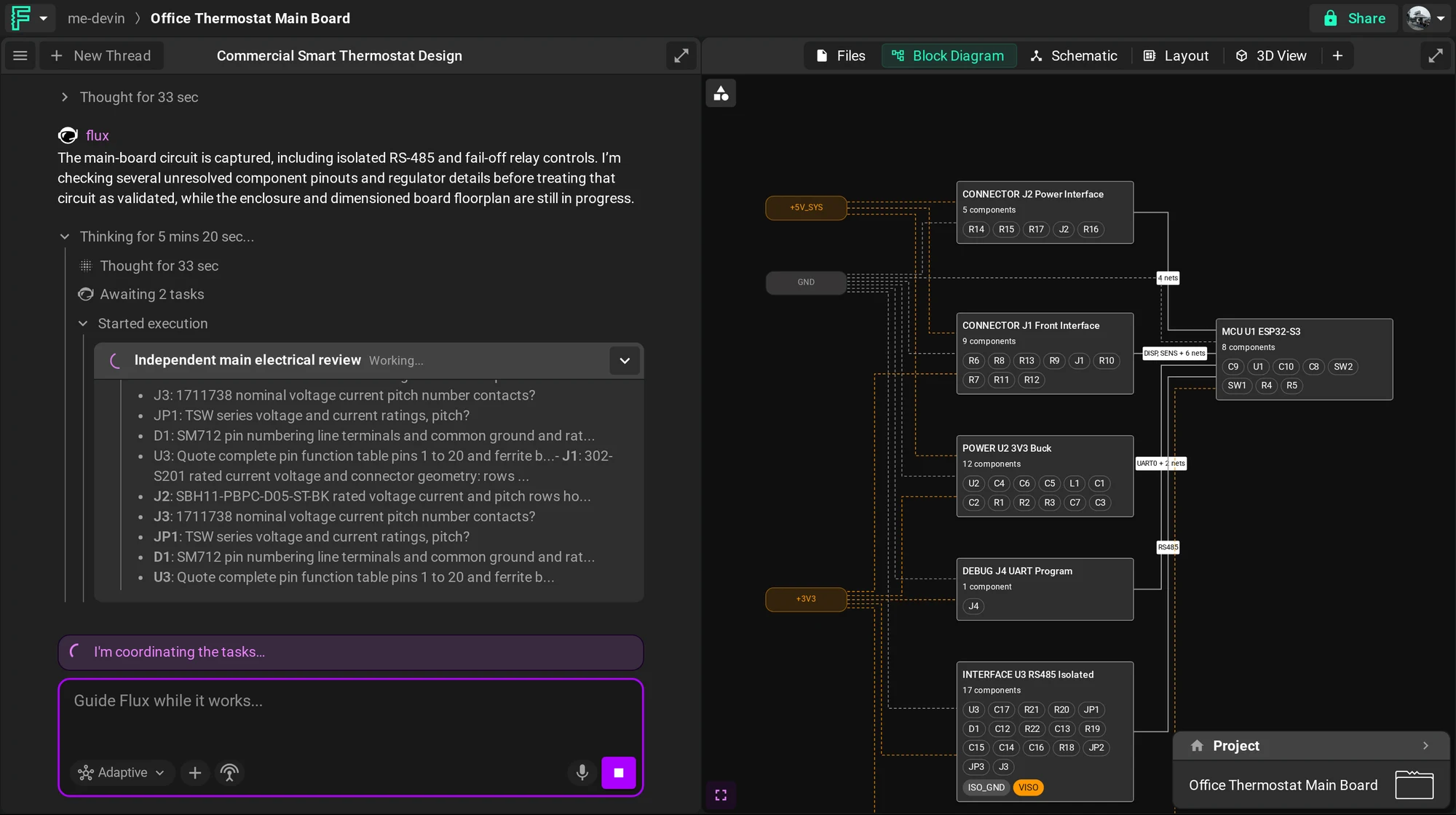Viewport: 1456px width, 815px height.
Task: Click into the Guide Flux message input
Action: [349, 701]
